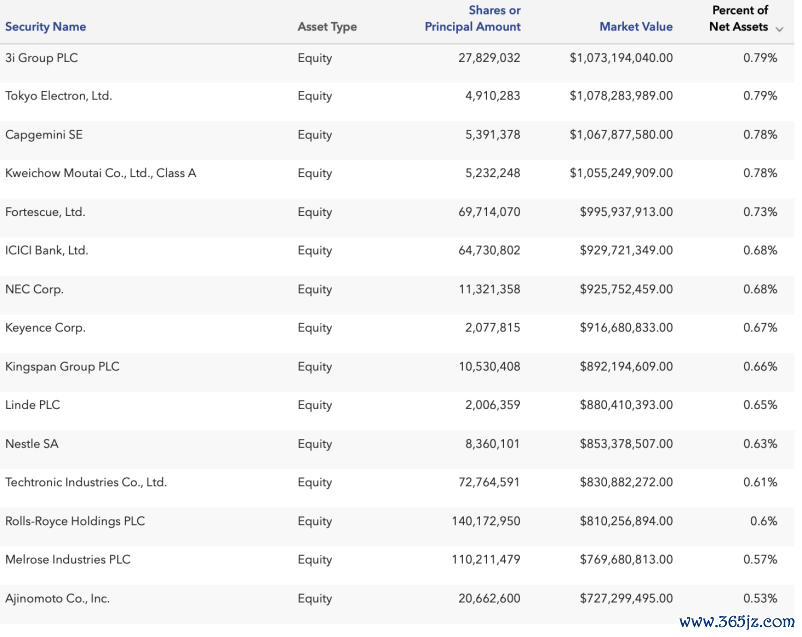Click shares amount 72,764,591
Image resolution: width=802 pixels, height=637 pixels.
[489, 482]
